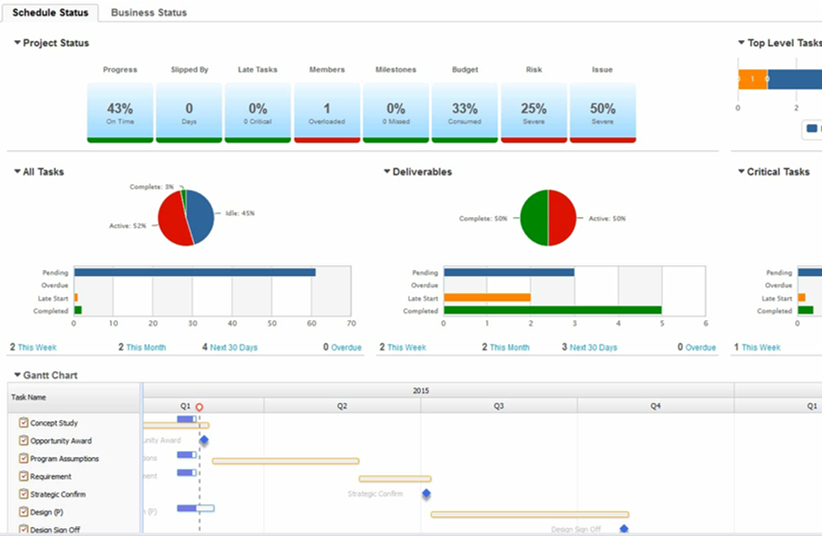822x536 pixels.
Task: Click the red today marker in Gantt timeline
Action: (x=200, y=407)
